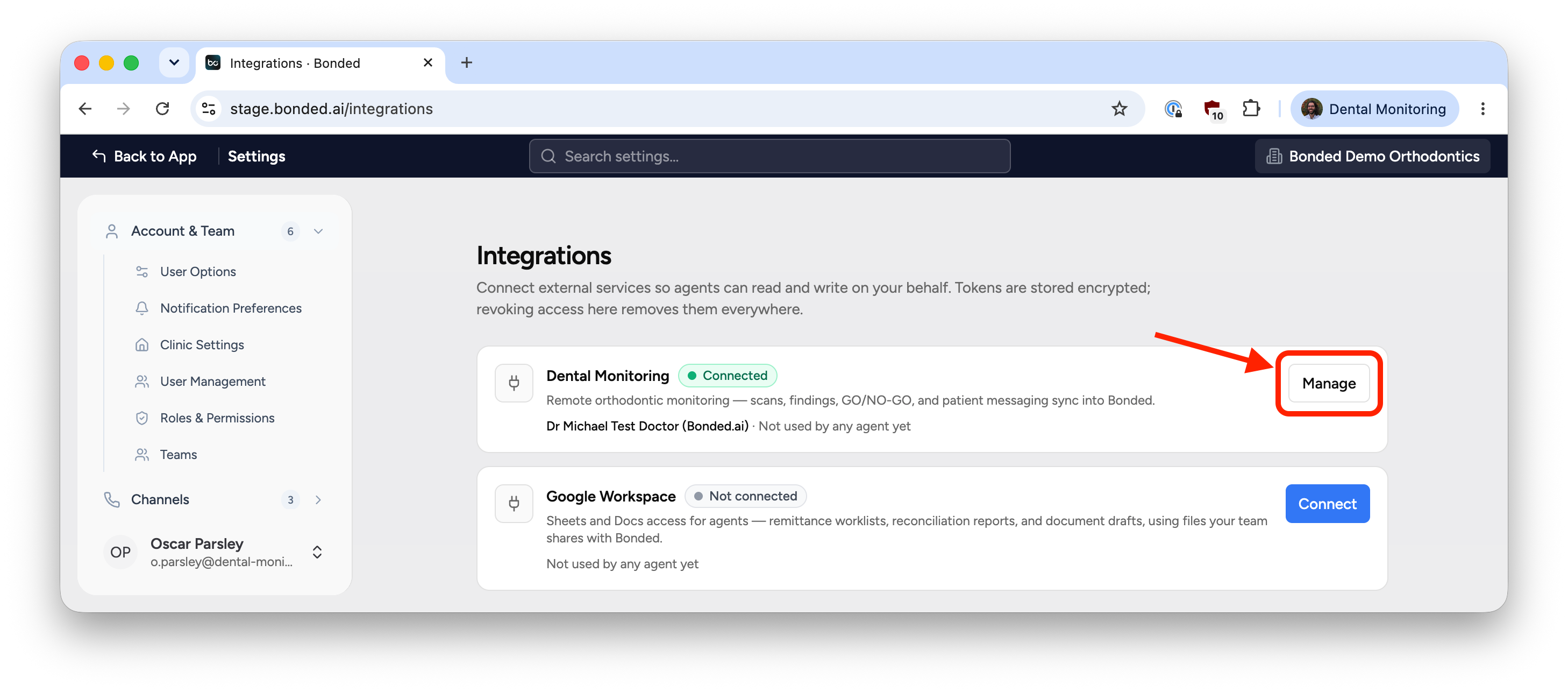This screenshot has width=1568, height=692.
Task: Open the tab search dropdown arrow
Action: coord(174,62)
